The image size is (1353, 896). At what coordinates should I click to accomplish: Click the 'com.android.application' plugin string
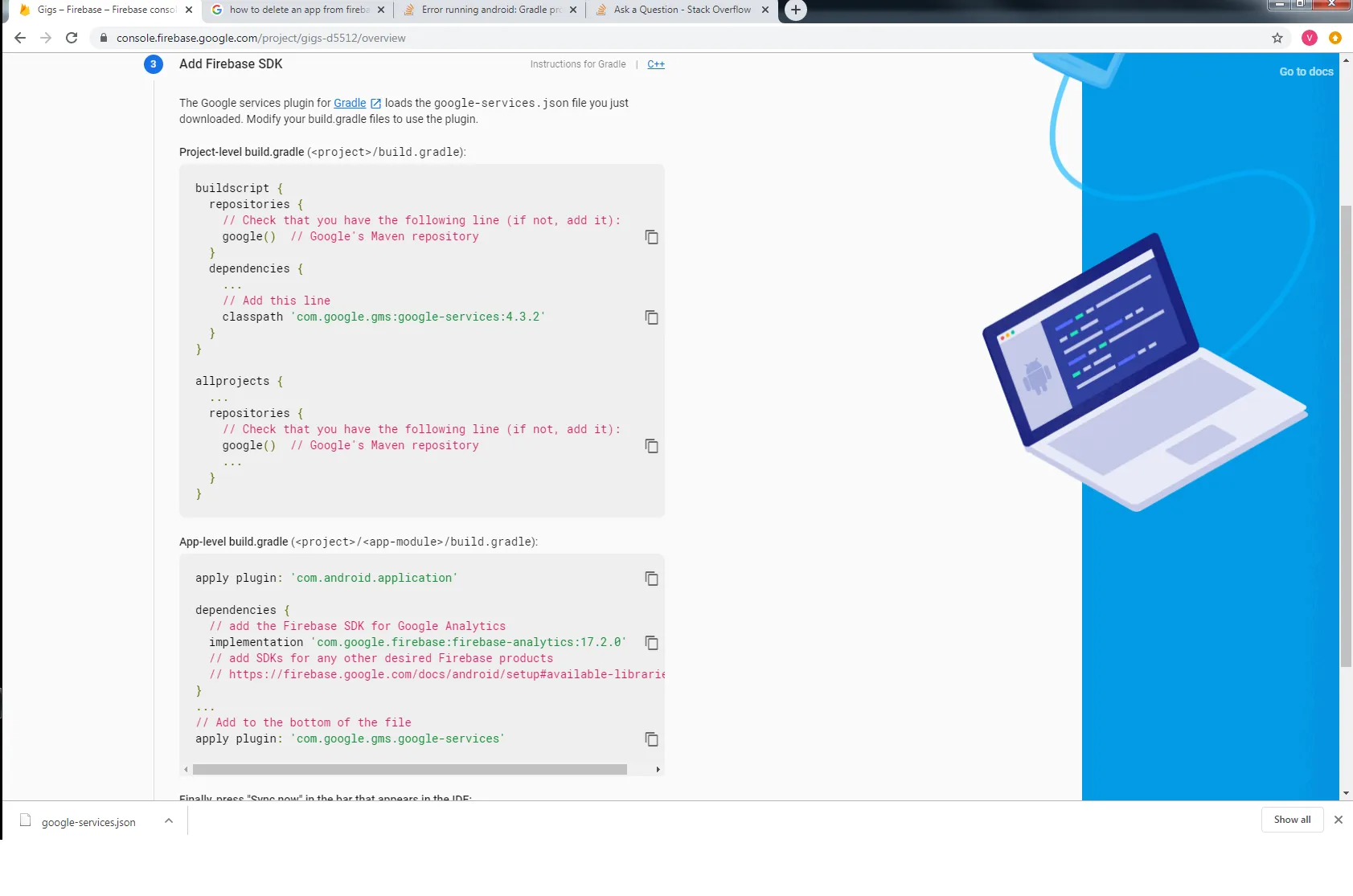[x=374, y=578]
